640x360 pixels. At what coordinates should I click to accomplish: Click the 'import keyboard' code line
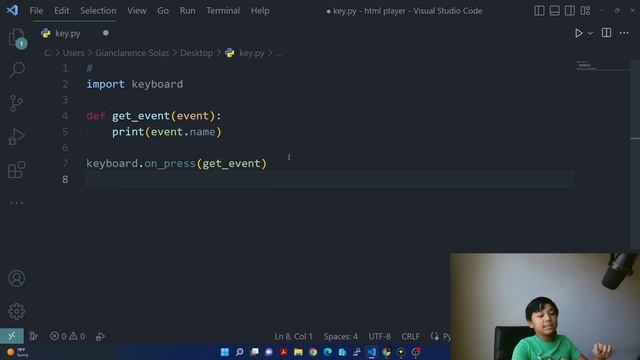point(135,84)
